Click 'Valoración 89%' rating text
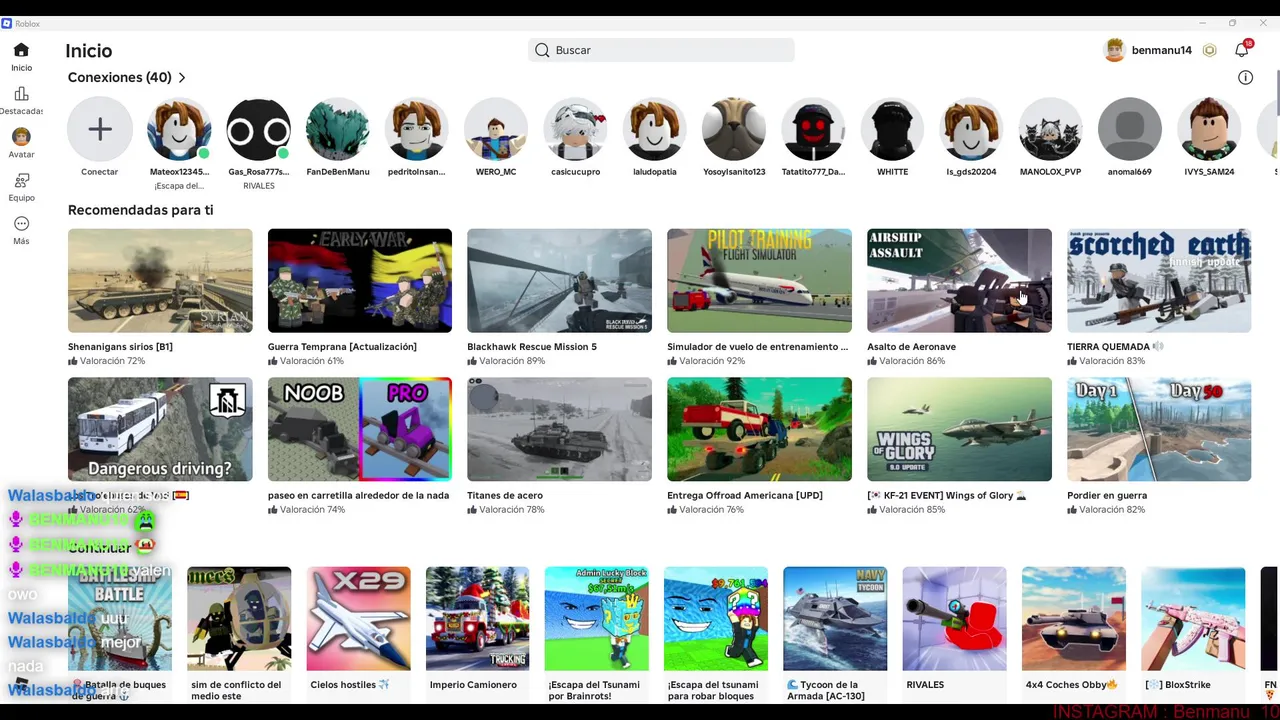 [x=511, y=361]
